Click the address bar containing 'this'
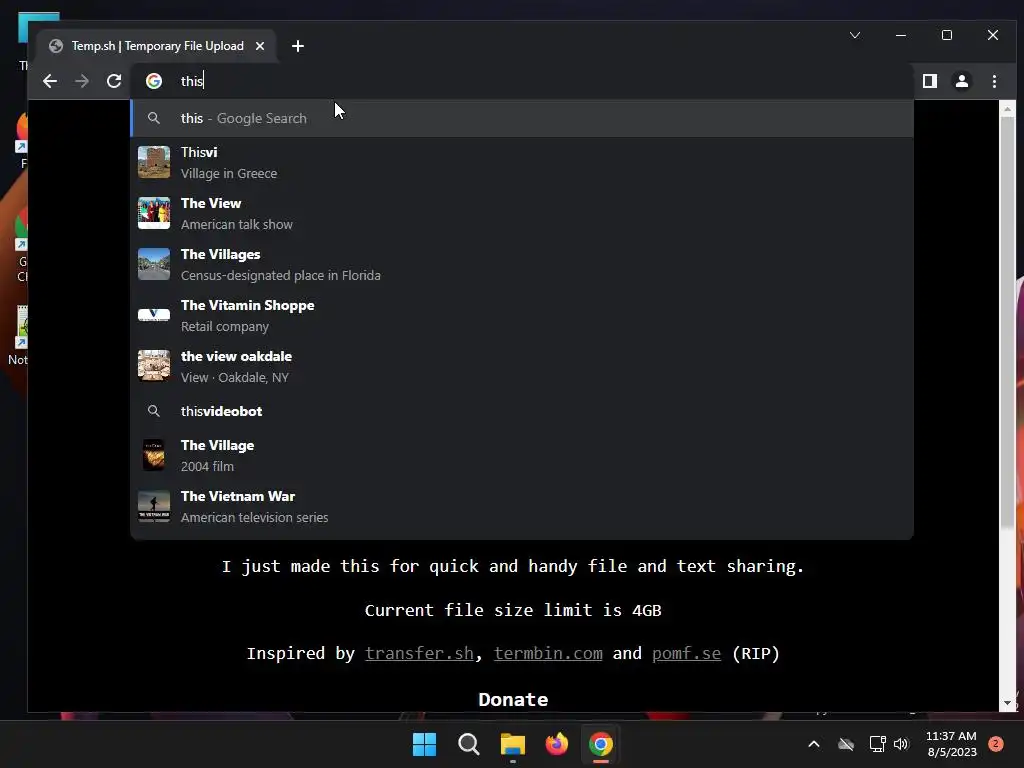 [522, 81]
